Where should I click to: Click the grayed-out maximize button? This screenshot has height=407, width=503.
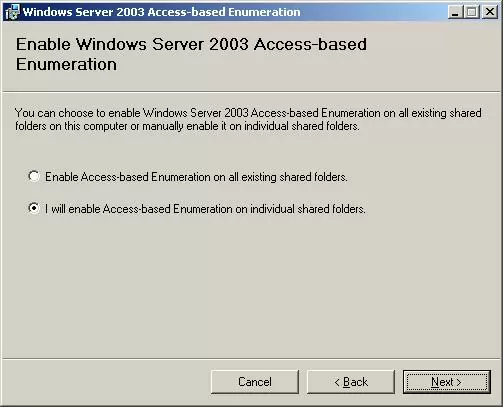[x=472, y=12]
